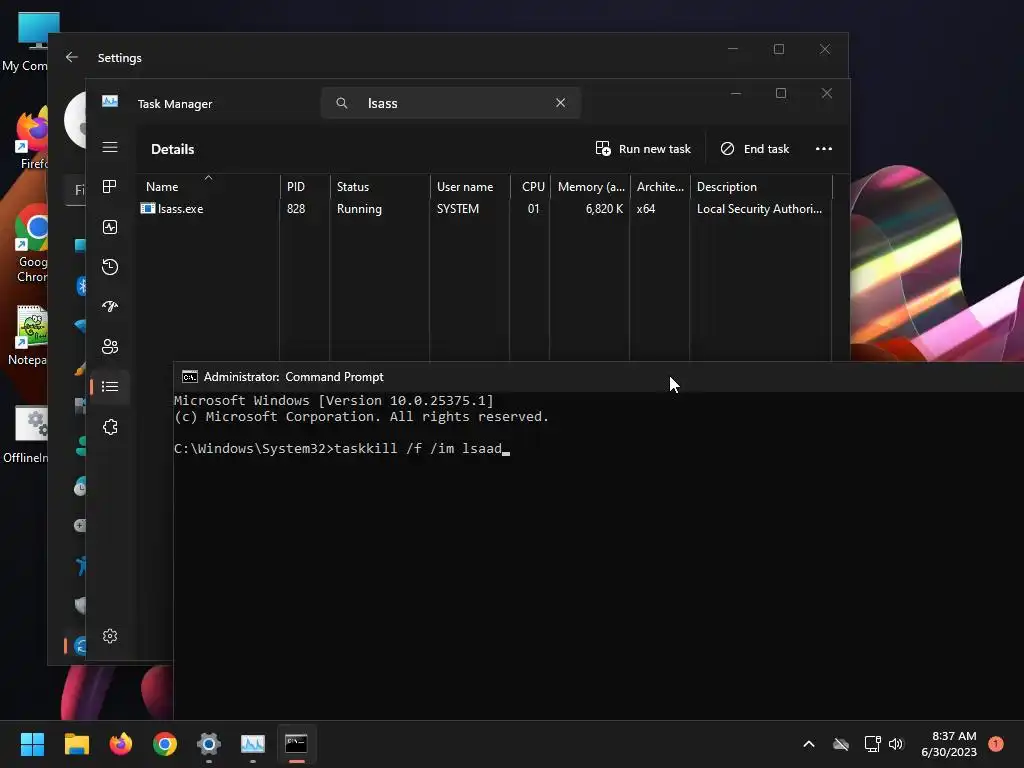This screenshot has height=768, width=1024.
Task: Click the x64 architecture cell
Action: coord(646,209)
